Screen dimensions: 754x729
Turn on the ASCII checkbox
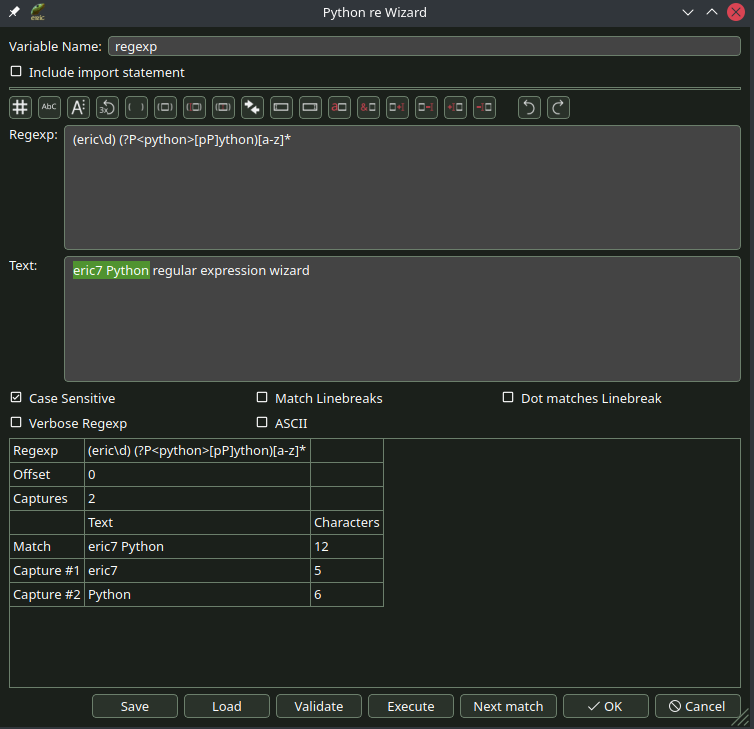(x=262, y=423)
